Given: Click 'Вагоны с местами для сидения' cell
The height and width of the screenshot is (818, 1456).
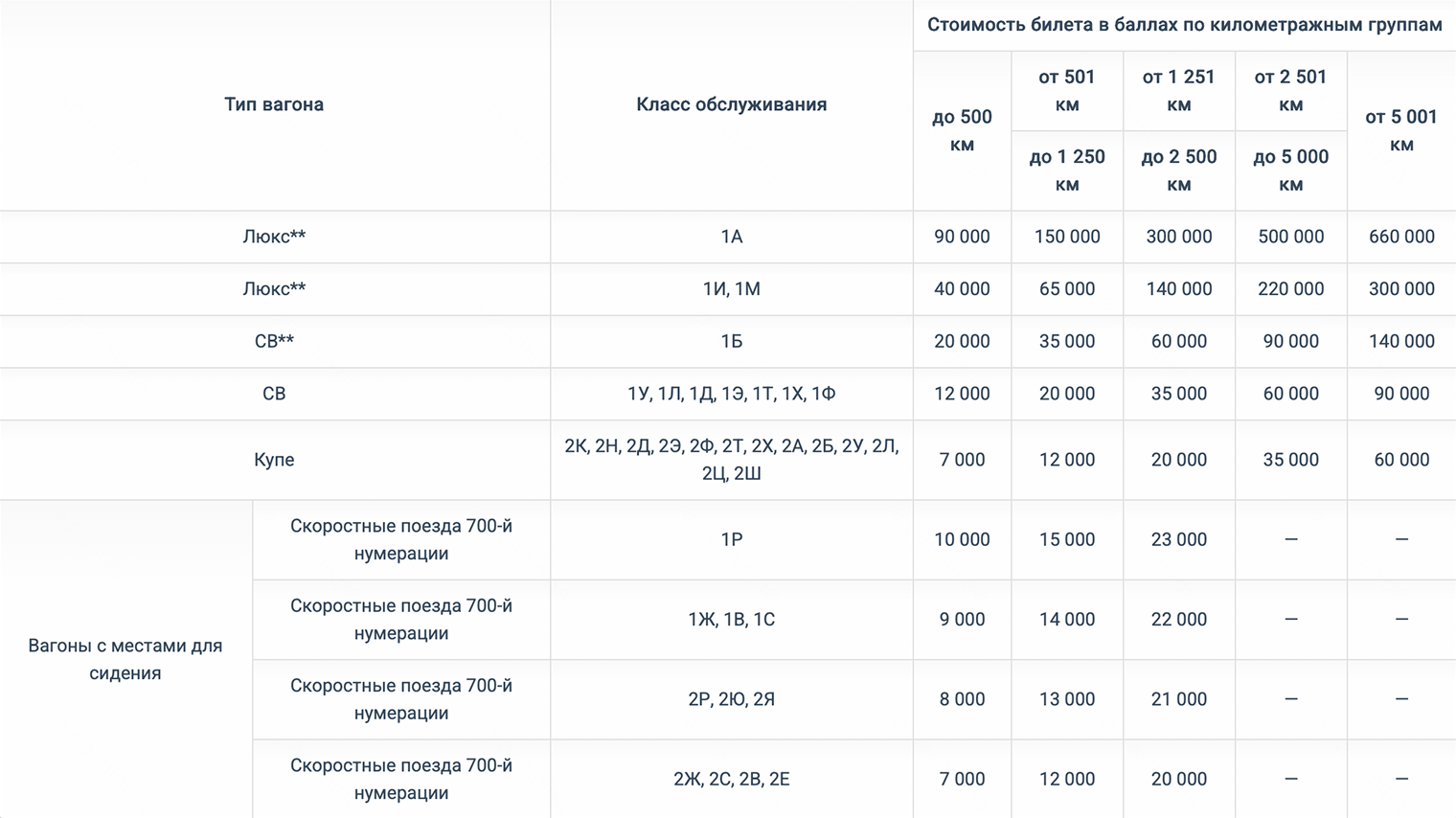Looking at the screenshot, I should (125, 659).
